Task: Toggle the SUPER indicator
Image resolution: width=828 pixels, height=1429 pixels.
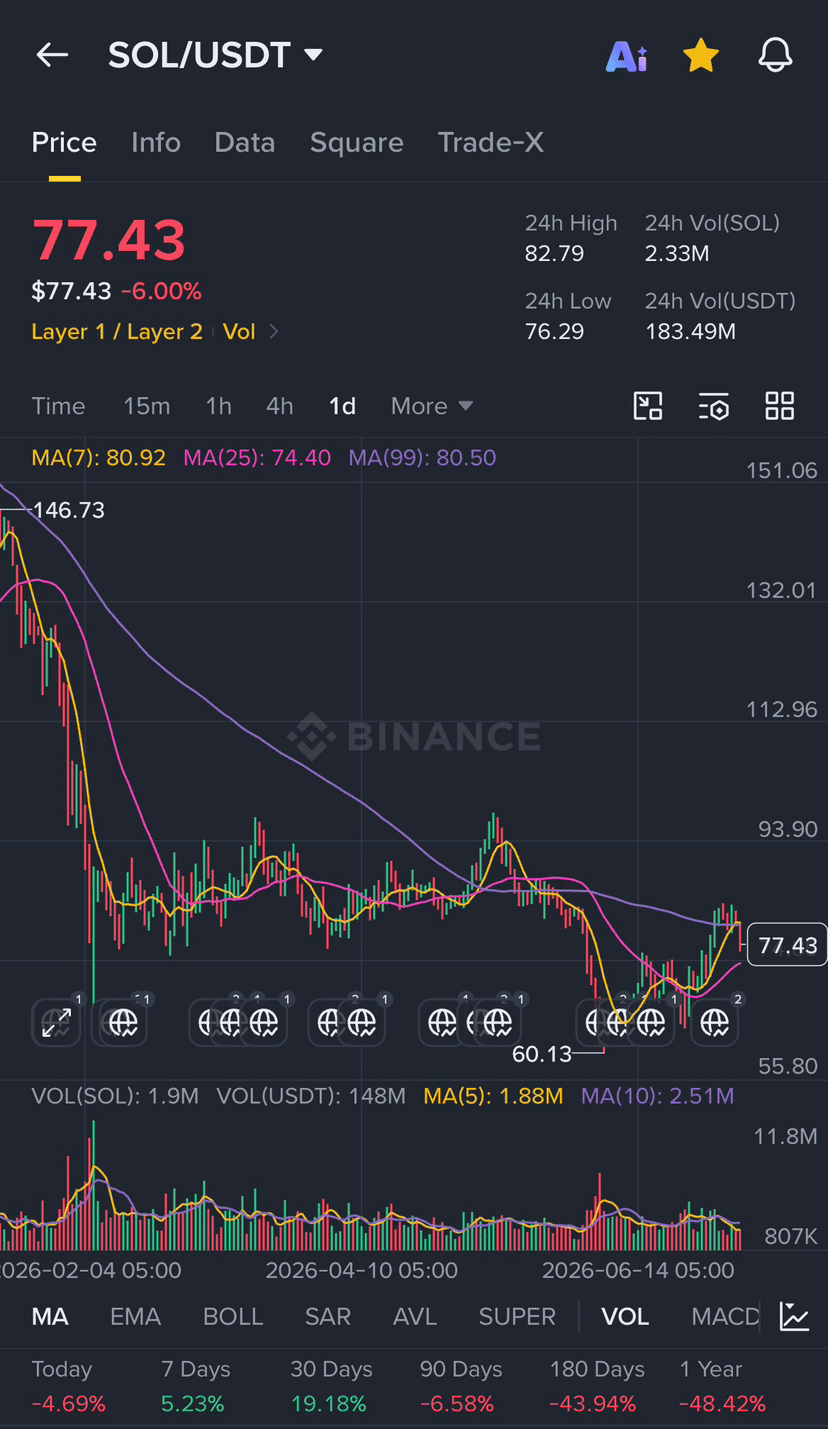Action: point(517,1316)
